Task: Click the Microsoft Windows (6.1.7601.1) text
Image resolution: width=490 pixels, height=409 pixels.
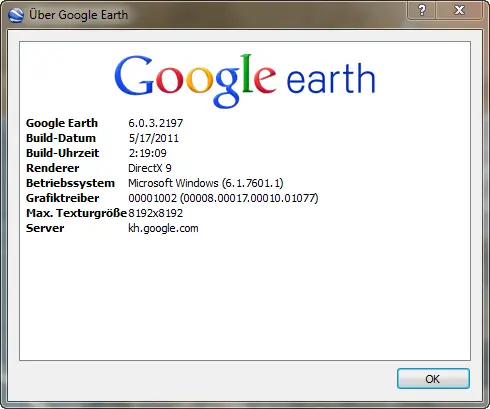Action: click(206, 183)
